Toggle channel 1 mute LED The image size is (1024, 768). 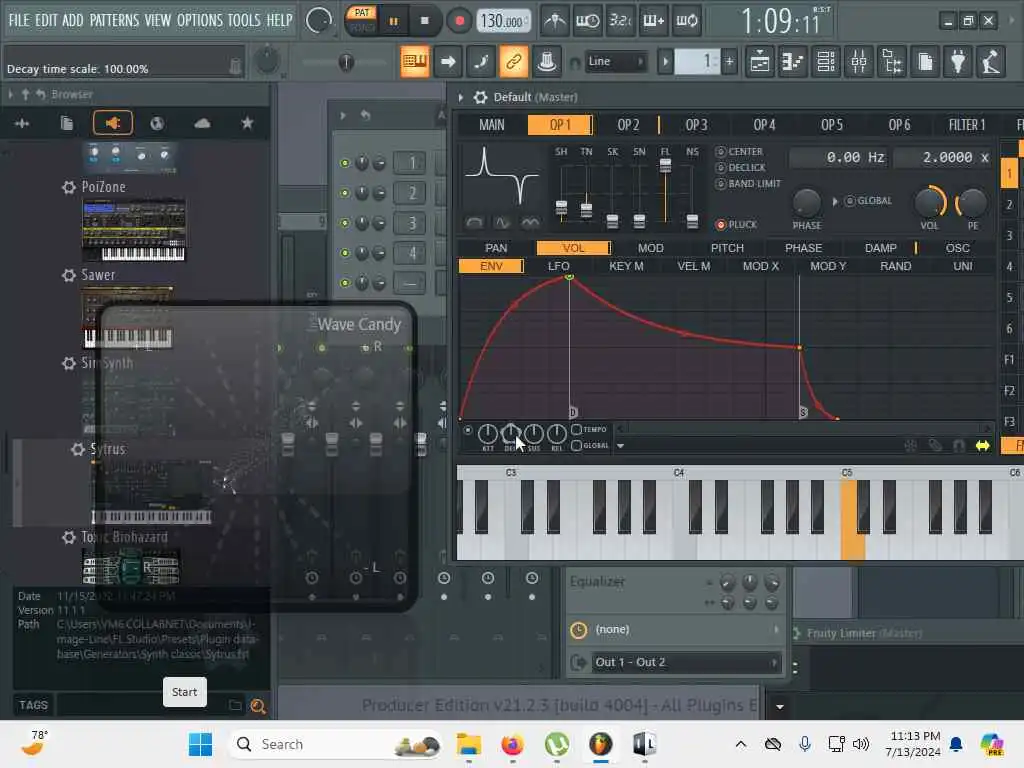pos(345,163)
